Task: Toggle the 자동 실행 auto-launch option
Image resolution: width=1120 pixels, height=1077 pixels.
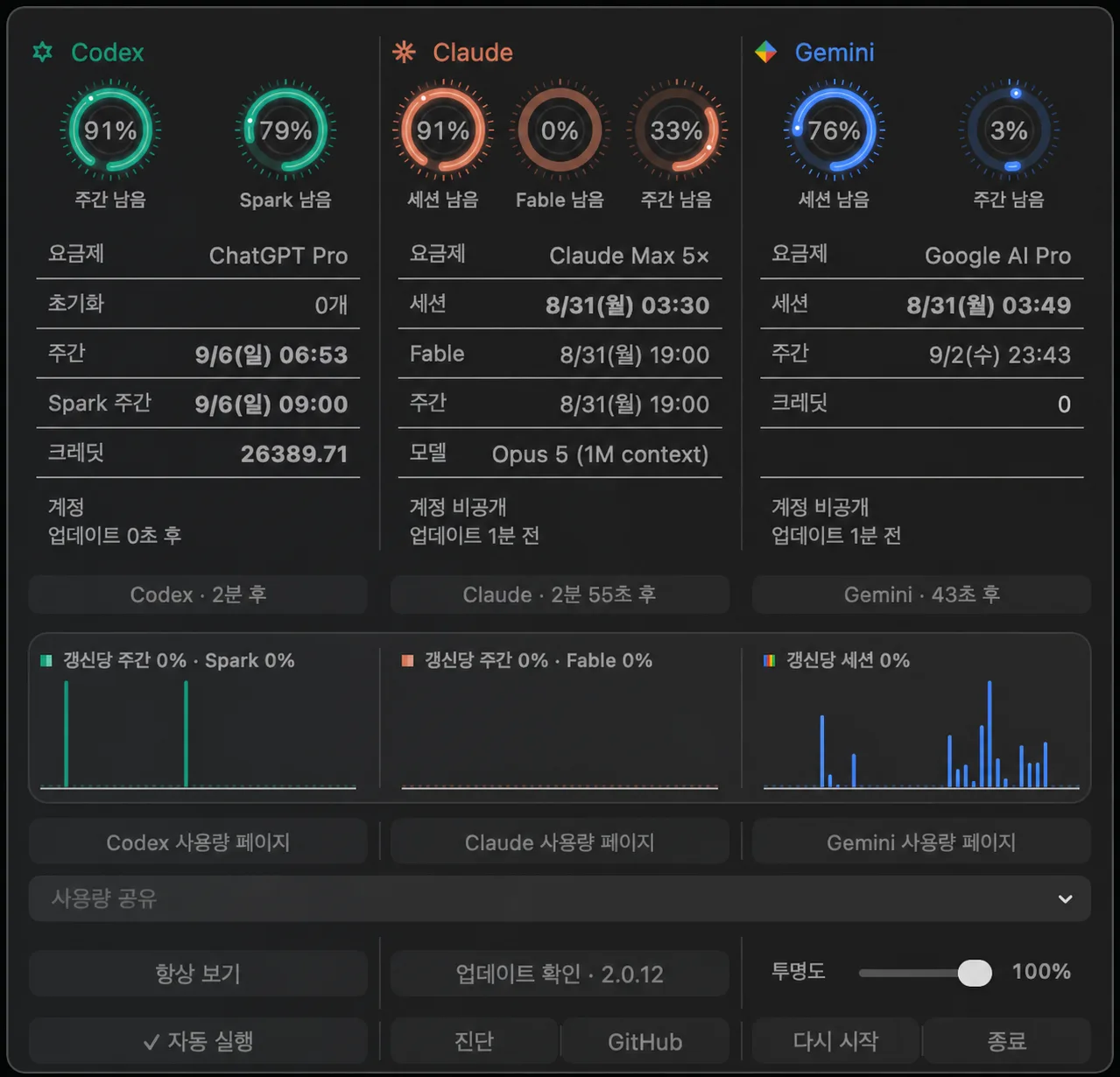Action: pyautogui.click(x=198, y=1041)
